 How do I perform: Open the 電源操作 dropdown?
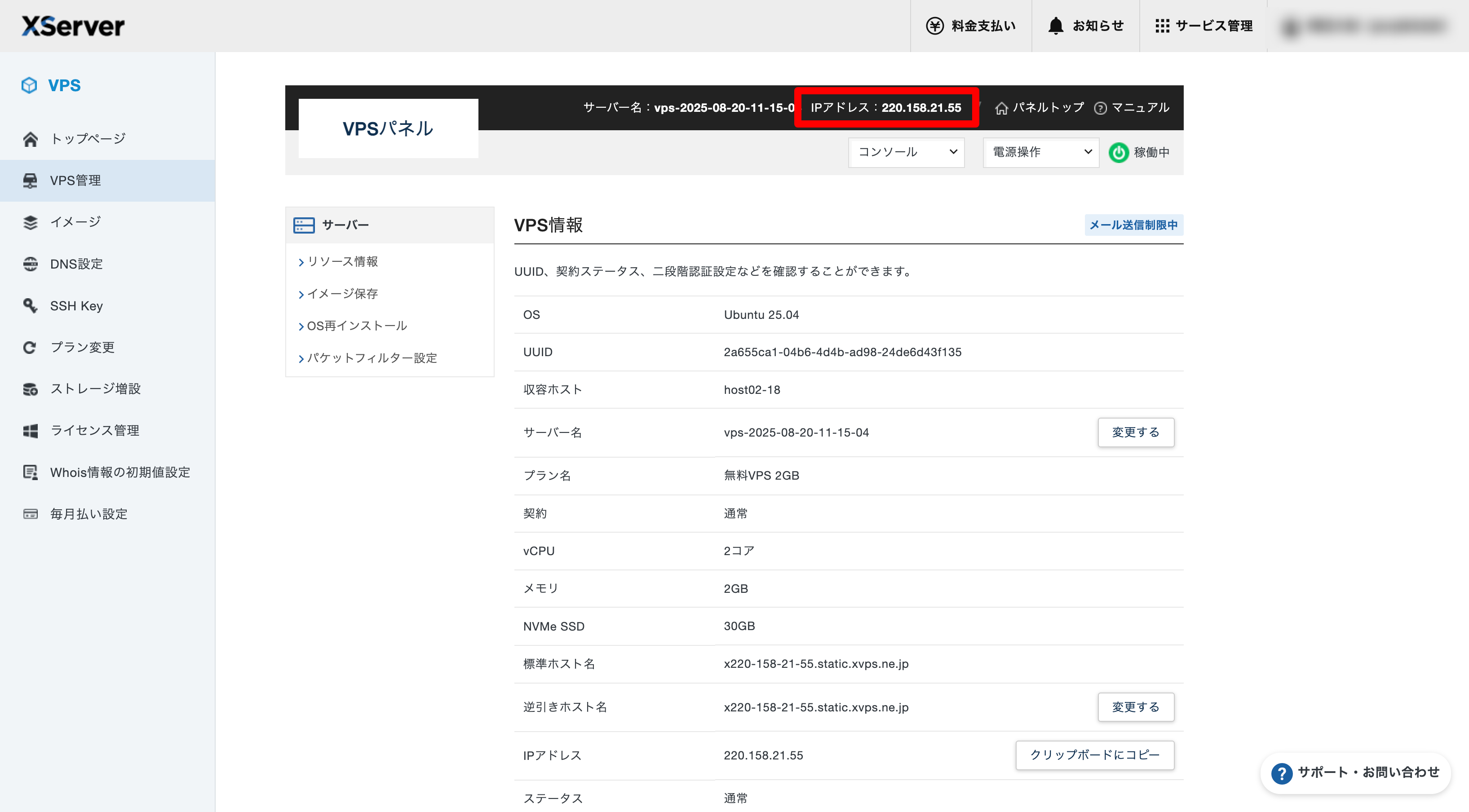pyautogui.click(x=1041, y=152)
